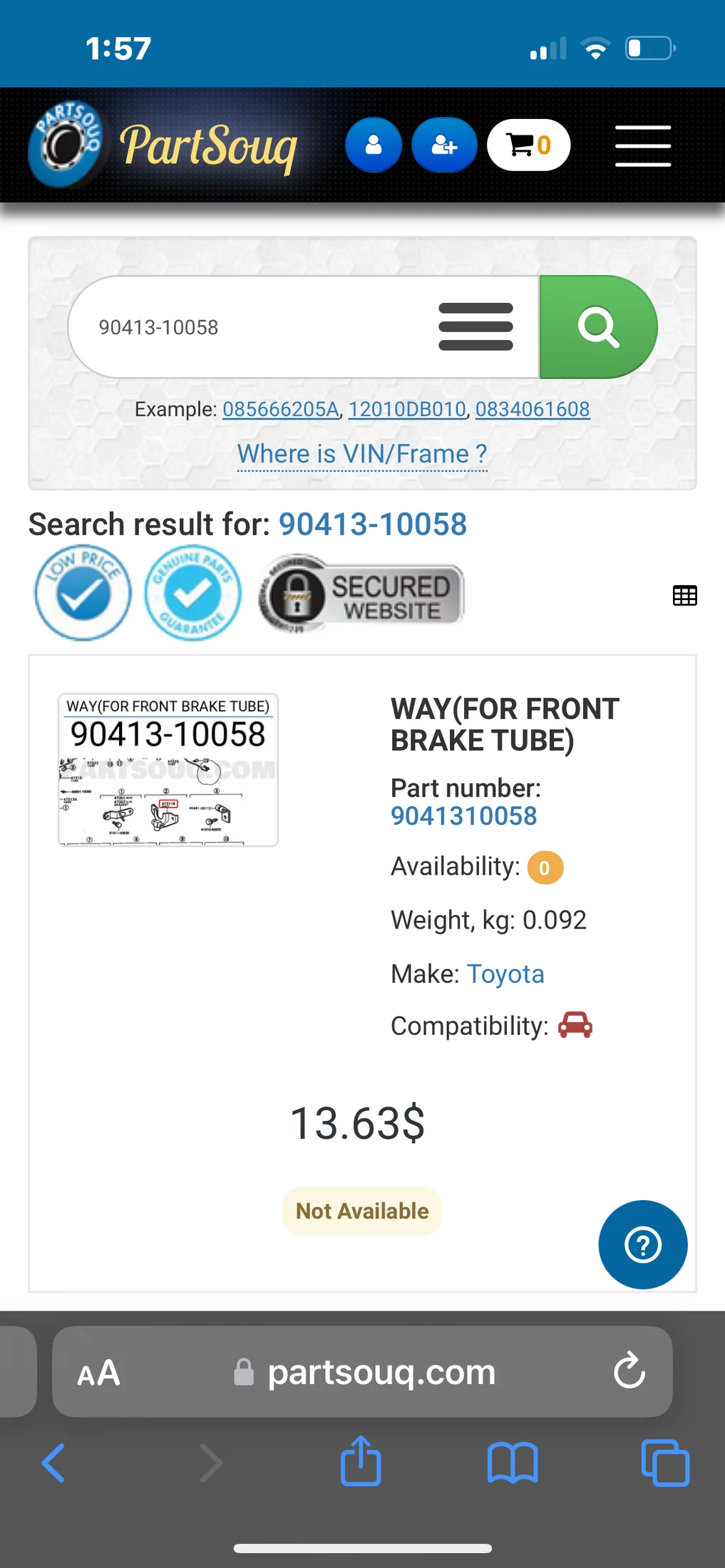Open the 90413-10058 part diagram thumbnail
Viewport: 725px width, 1568px height.
(x=168, y=770)
